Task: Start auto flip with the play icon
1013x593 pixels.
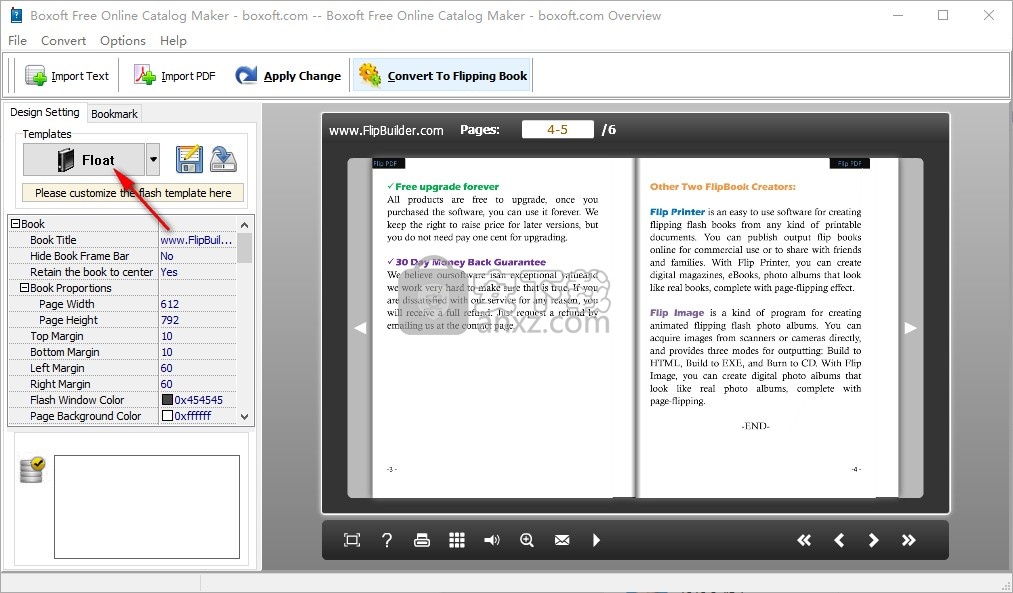Action: [x=596, y=540]
